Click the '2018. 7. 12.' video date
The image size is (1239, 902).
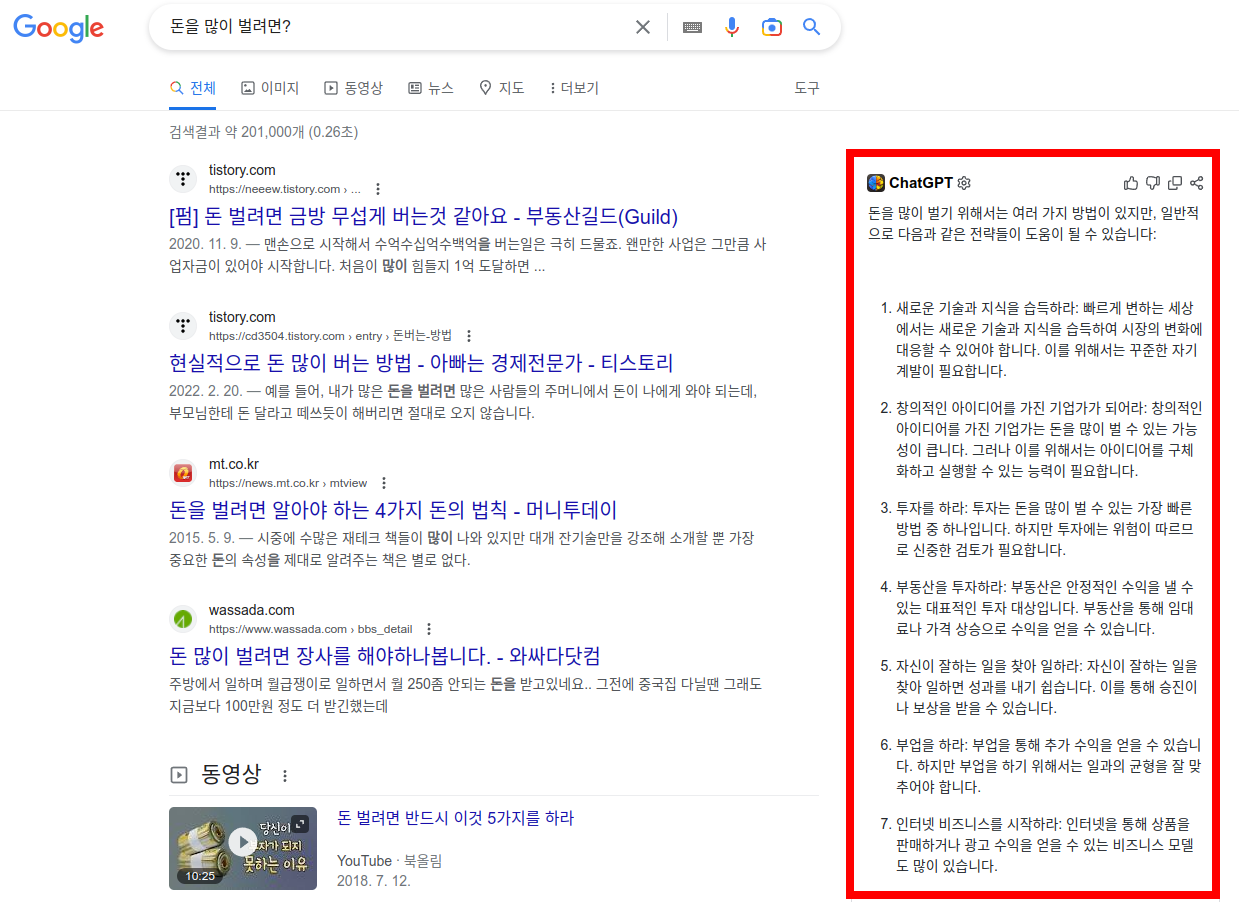(374, 881)
